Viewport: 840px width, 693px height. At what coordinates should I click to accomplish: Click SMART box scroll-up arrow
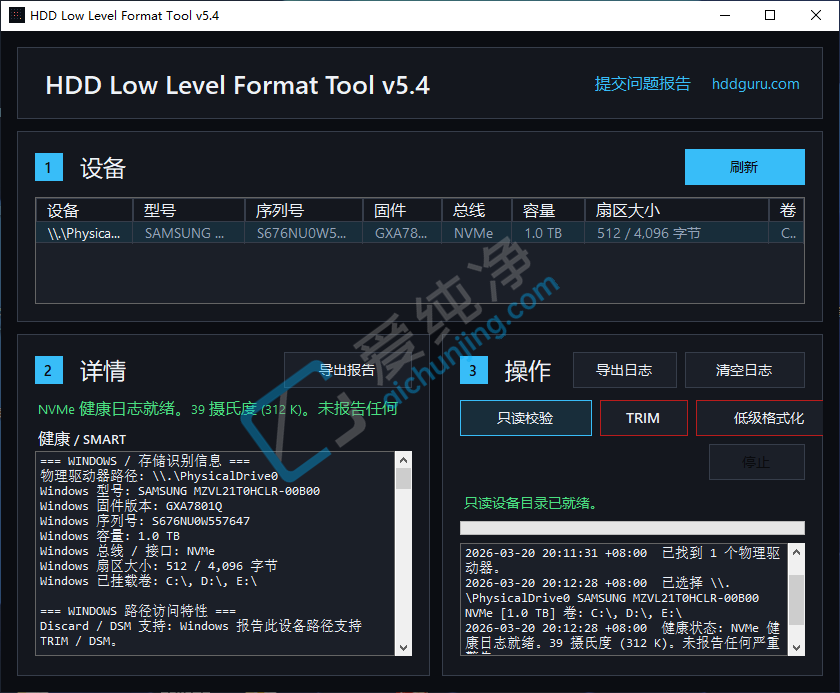[403, 460]
